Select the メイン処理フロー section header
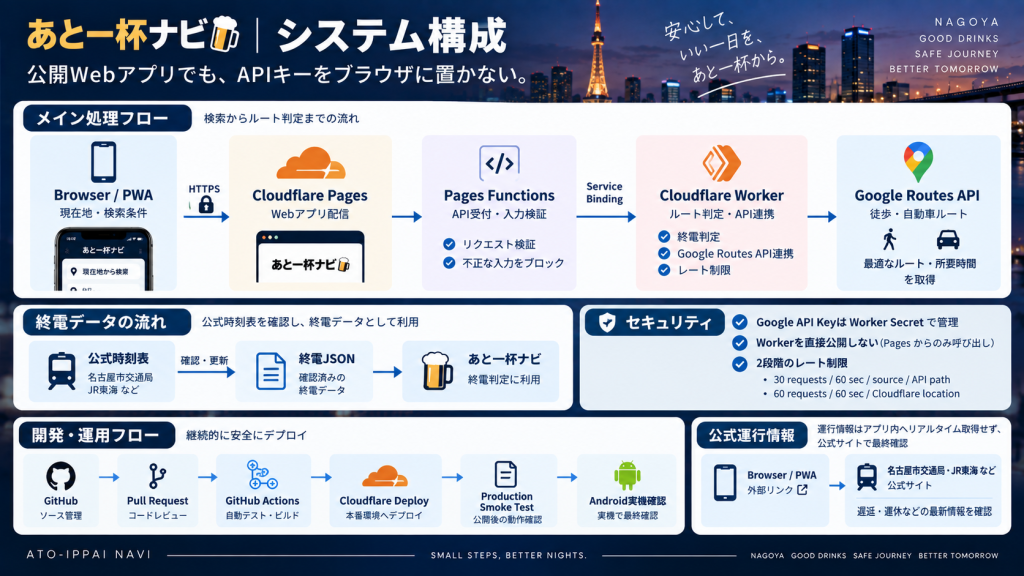The height and width of the screenshot is (576, 1024). point(107,118)
